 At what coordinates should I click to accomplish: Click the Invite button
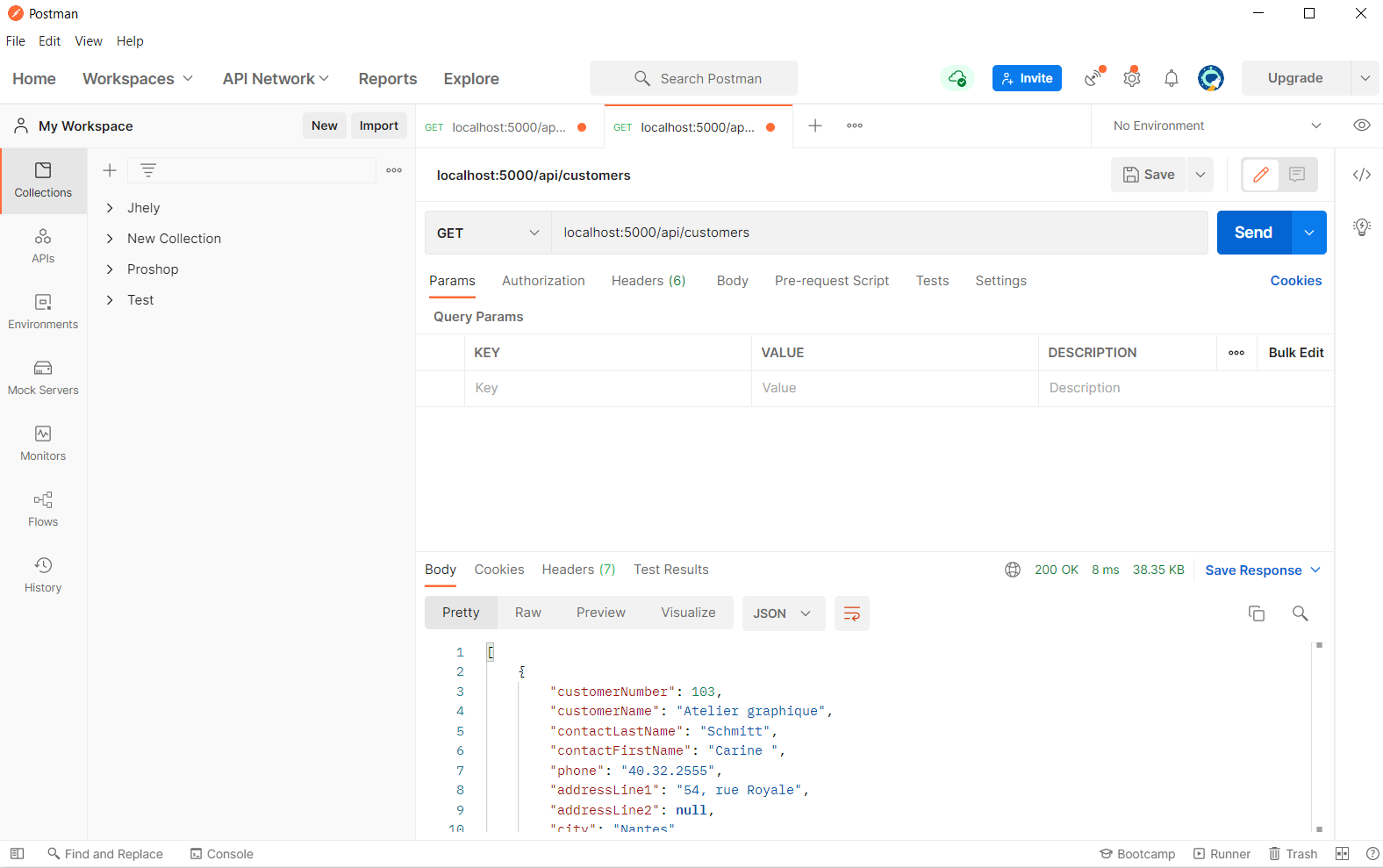coord(1028,78)
